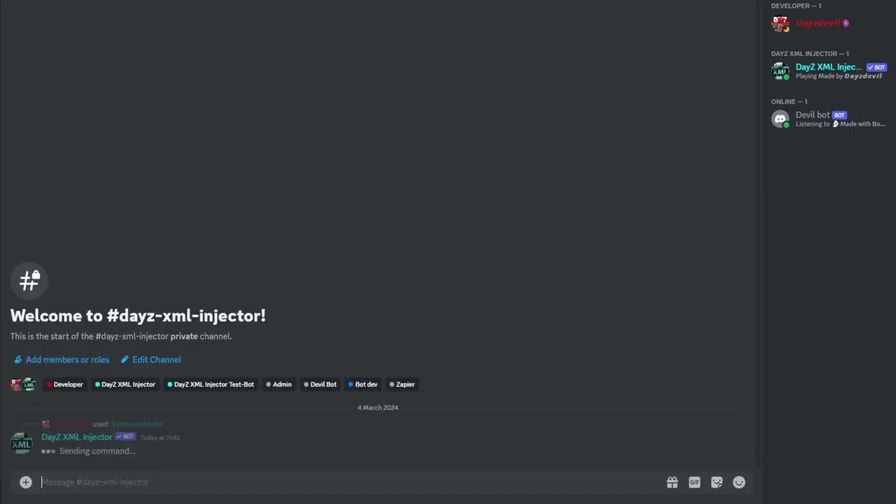This screenshot has width=896, height=504.
Task: Open the gift Nitro icon
Action: 672,482
